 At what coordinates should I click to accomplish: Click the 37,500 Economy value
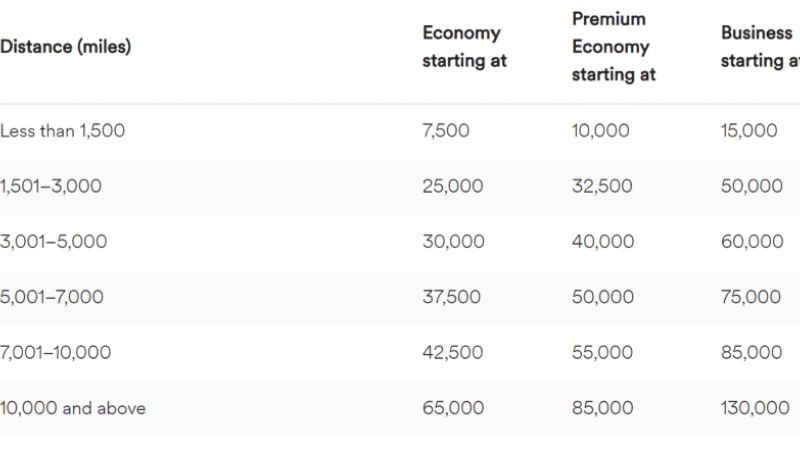(451, 297)
